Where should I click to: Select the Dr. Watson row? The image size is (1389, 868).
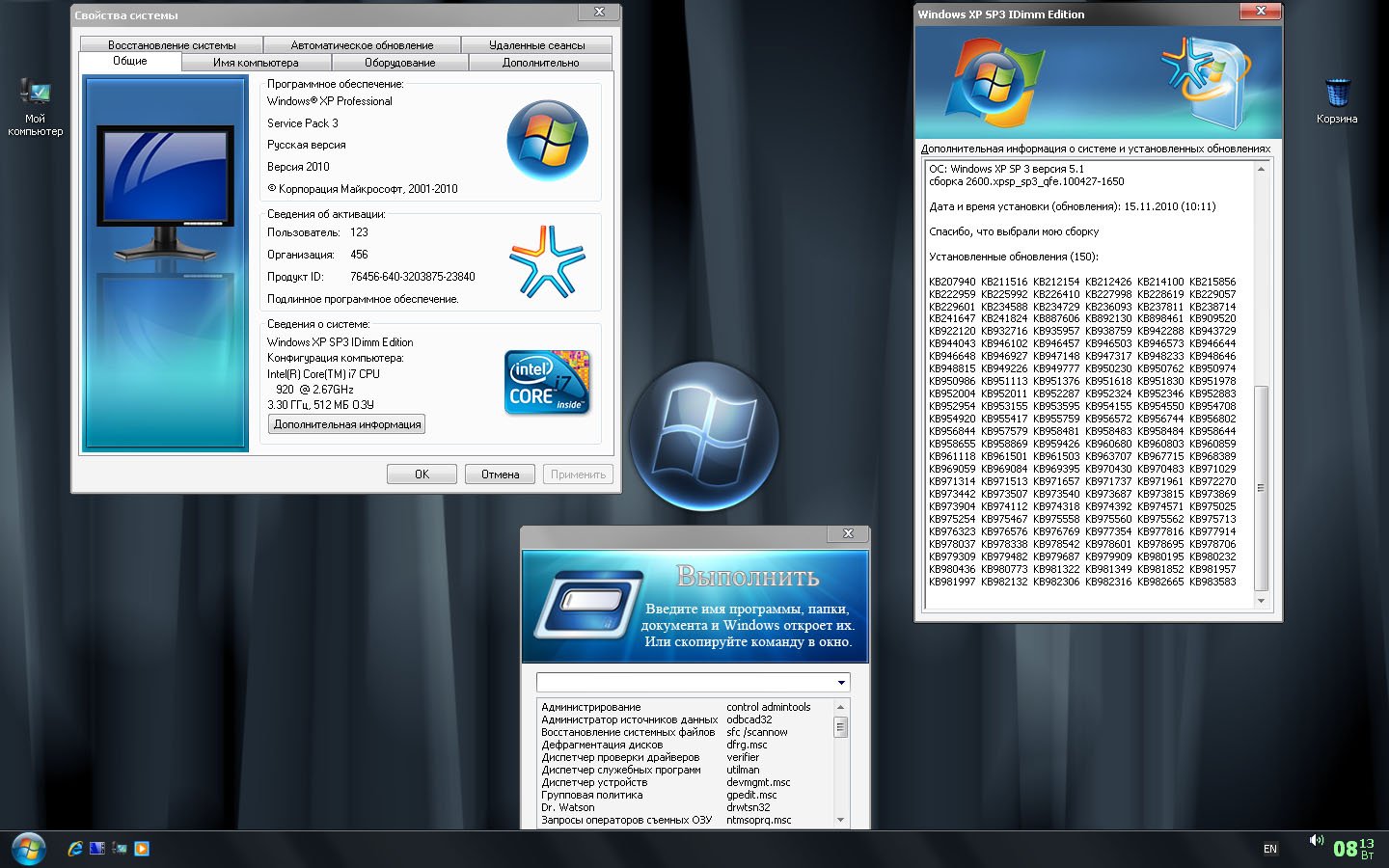pos(685,807)
